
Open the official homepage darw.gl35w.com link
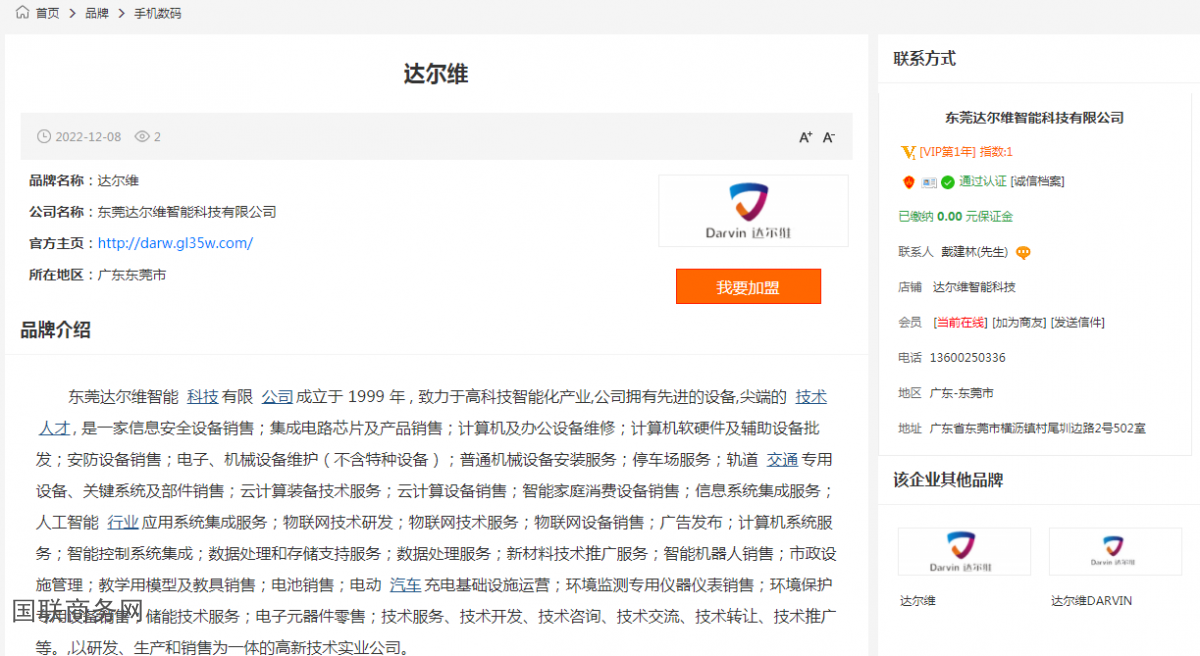(x=175, y=243)
